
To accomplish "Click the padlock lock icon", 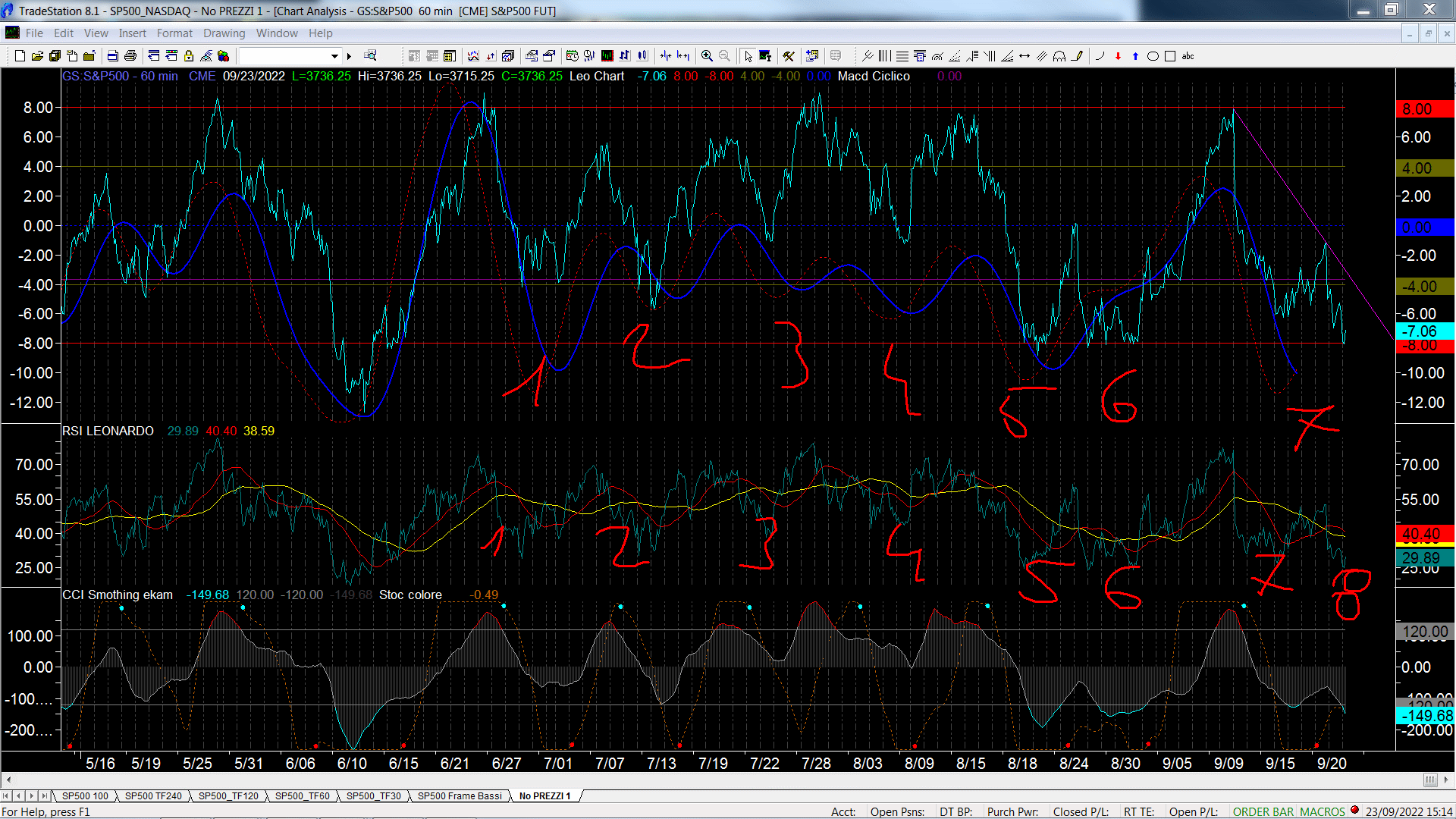I will pyautogui.click(x=189, y=56).
